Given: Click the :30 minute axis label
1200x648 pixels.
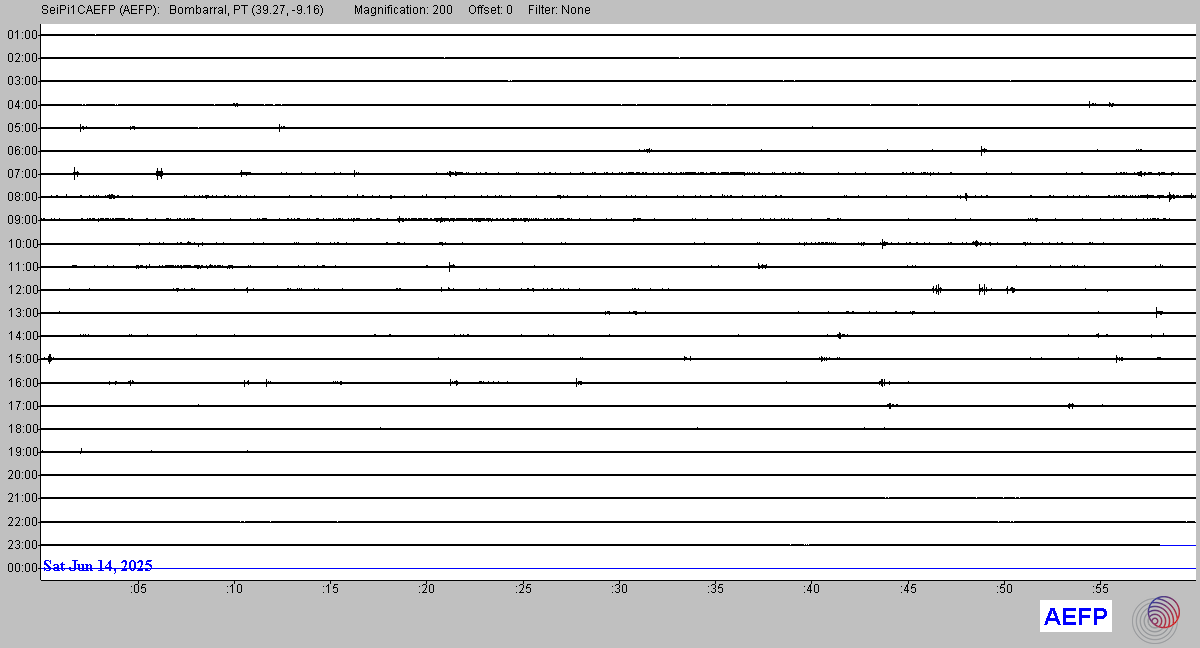Looking at the screenshot, I should (620, 589).
